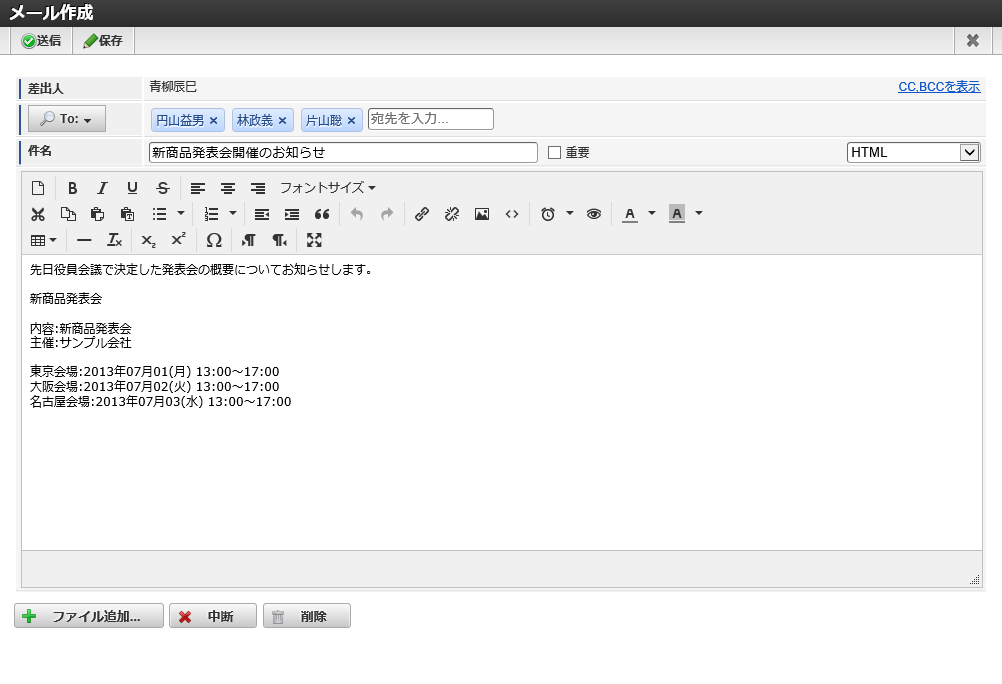Toggle italic formatting
This screenshot has height=684, width=1002.
click(x=102, y=188)
